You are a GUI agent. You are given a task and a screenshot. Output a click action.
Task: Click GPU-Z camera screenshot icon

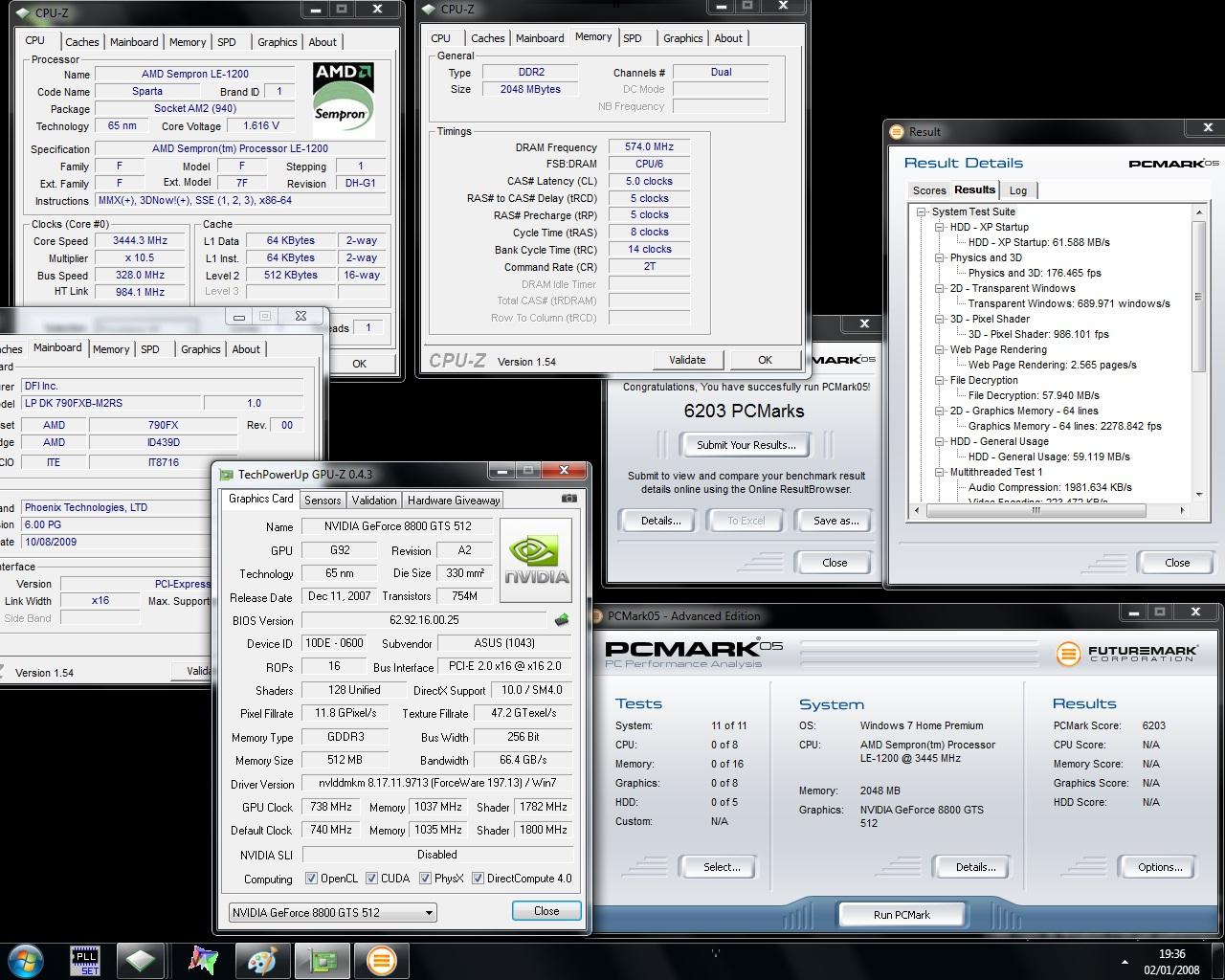pyautogui.click(x=569, y=499)
